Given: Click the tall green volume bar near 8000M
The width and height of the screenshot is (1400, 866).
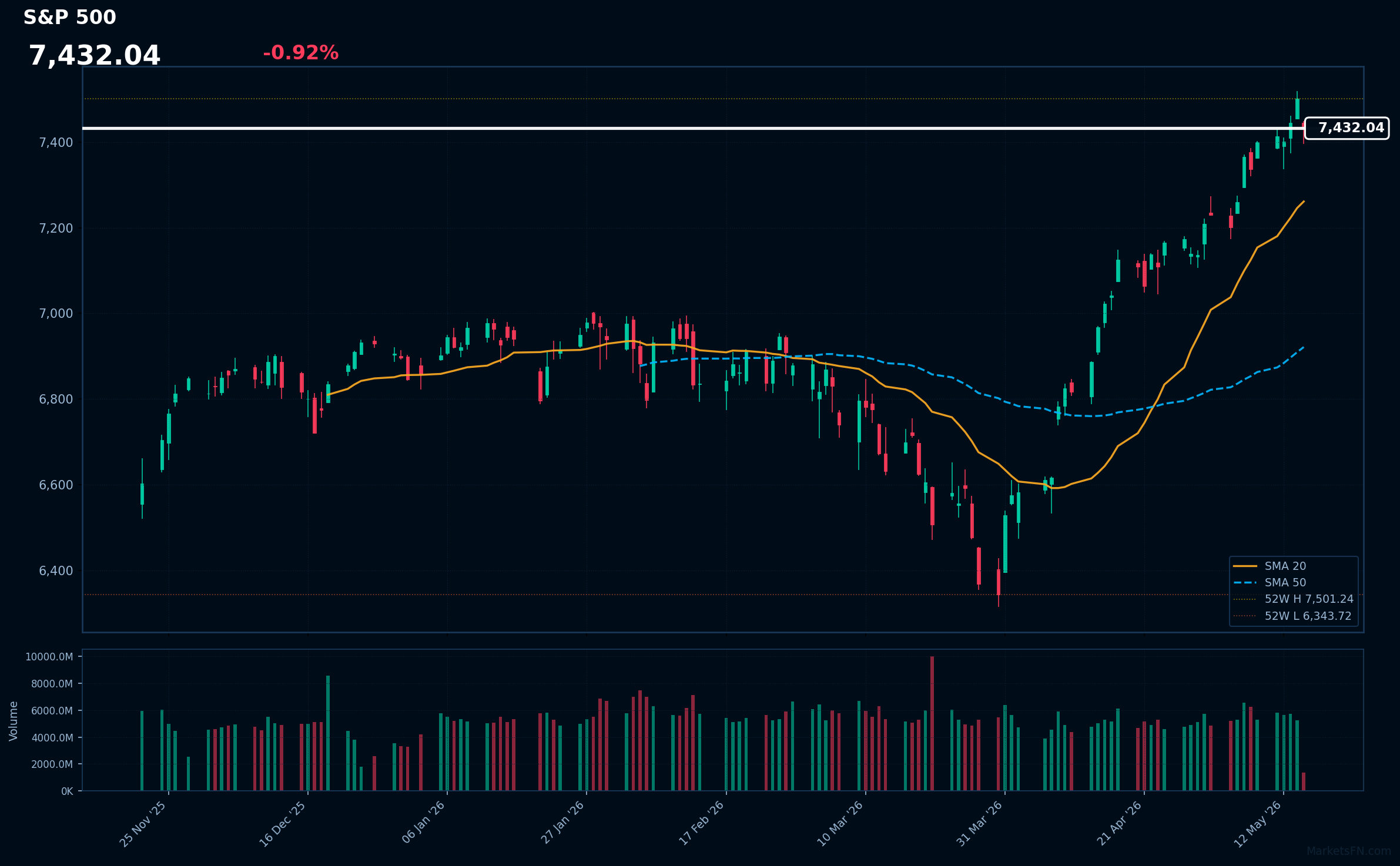Looking at the screenshot, I should pos(328,733).
